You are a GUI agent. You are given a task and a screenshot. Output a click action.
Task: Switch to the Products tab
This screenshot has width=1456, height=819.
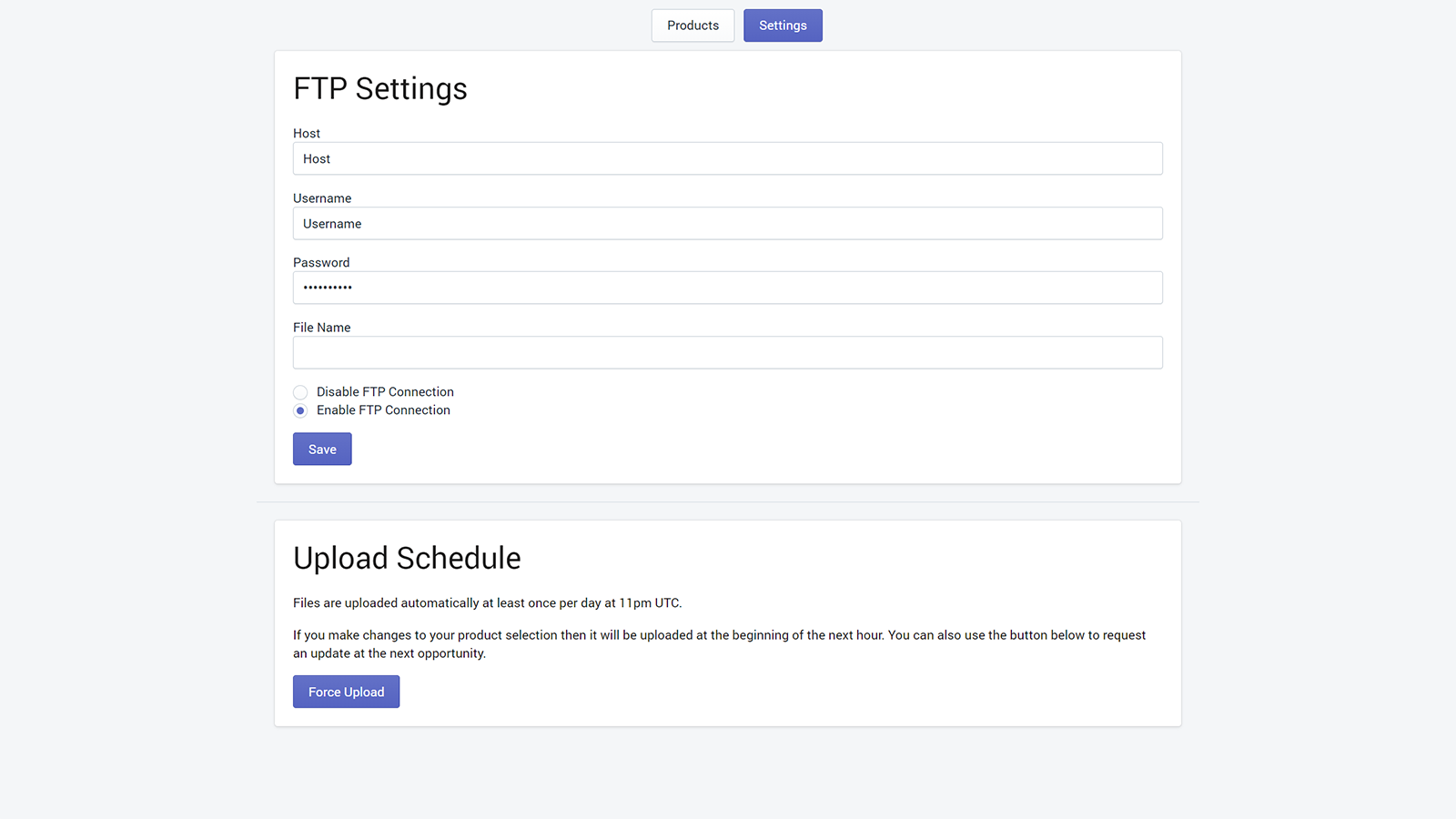(693, 25)
